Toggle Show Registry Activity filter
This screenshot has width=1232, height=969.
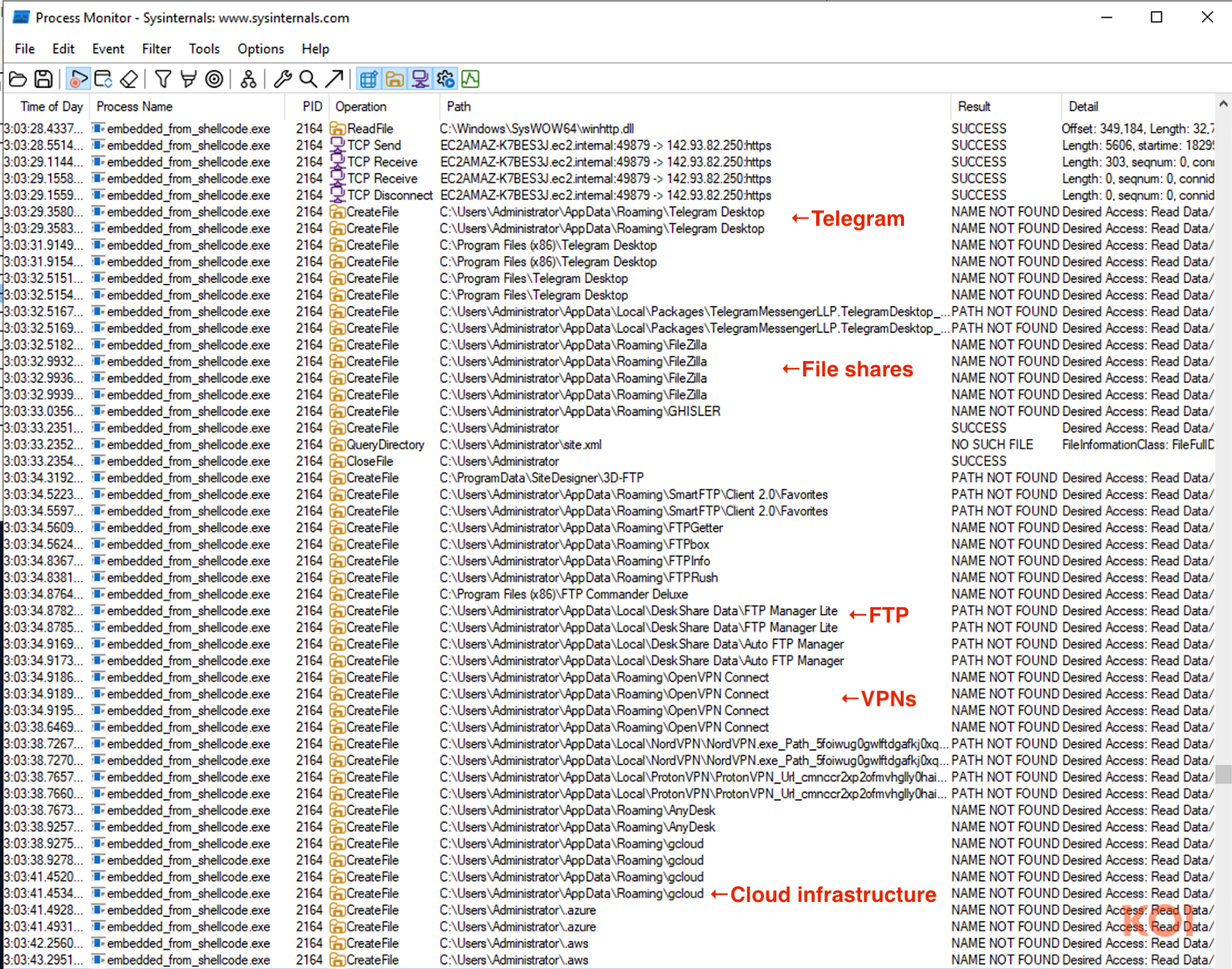[x=369, y=79]
